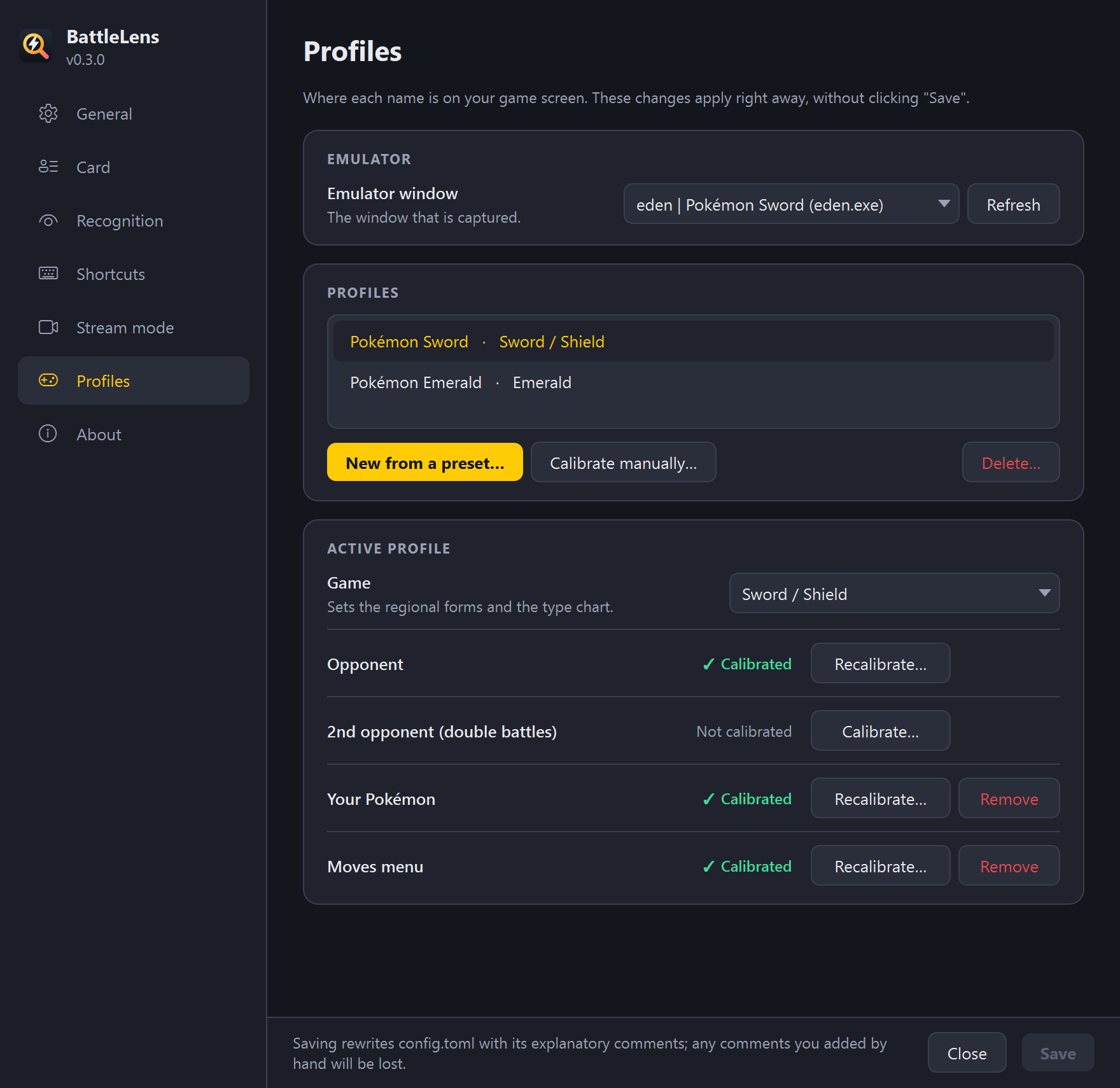
Task: Remove the Moves menu calibration
Action: (1009, 866)
